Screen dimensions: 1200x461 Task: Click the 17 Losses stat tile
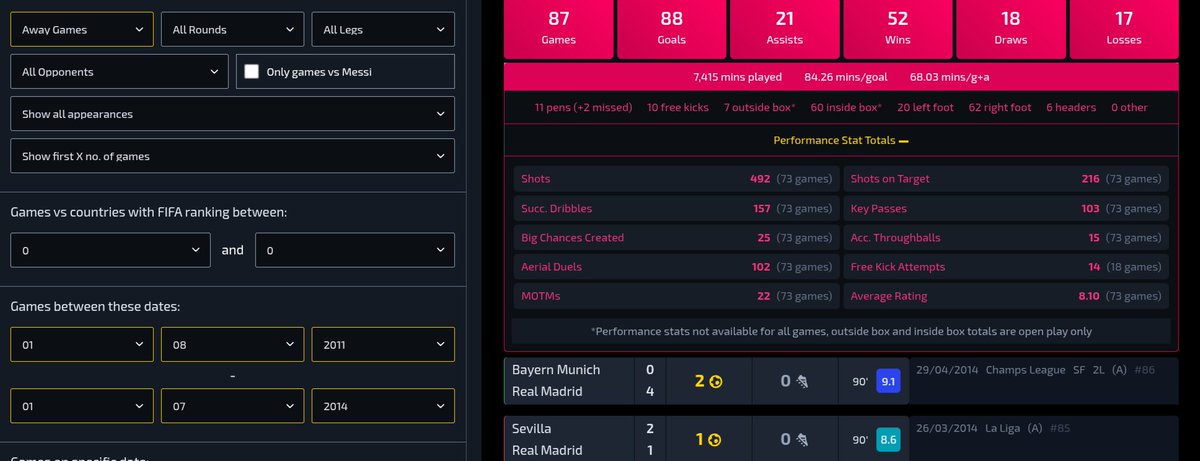point(1124,28)
